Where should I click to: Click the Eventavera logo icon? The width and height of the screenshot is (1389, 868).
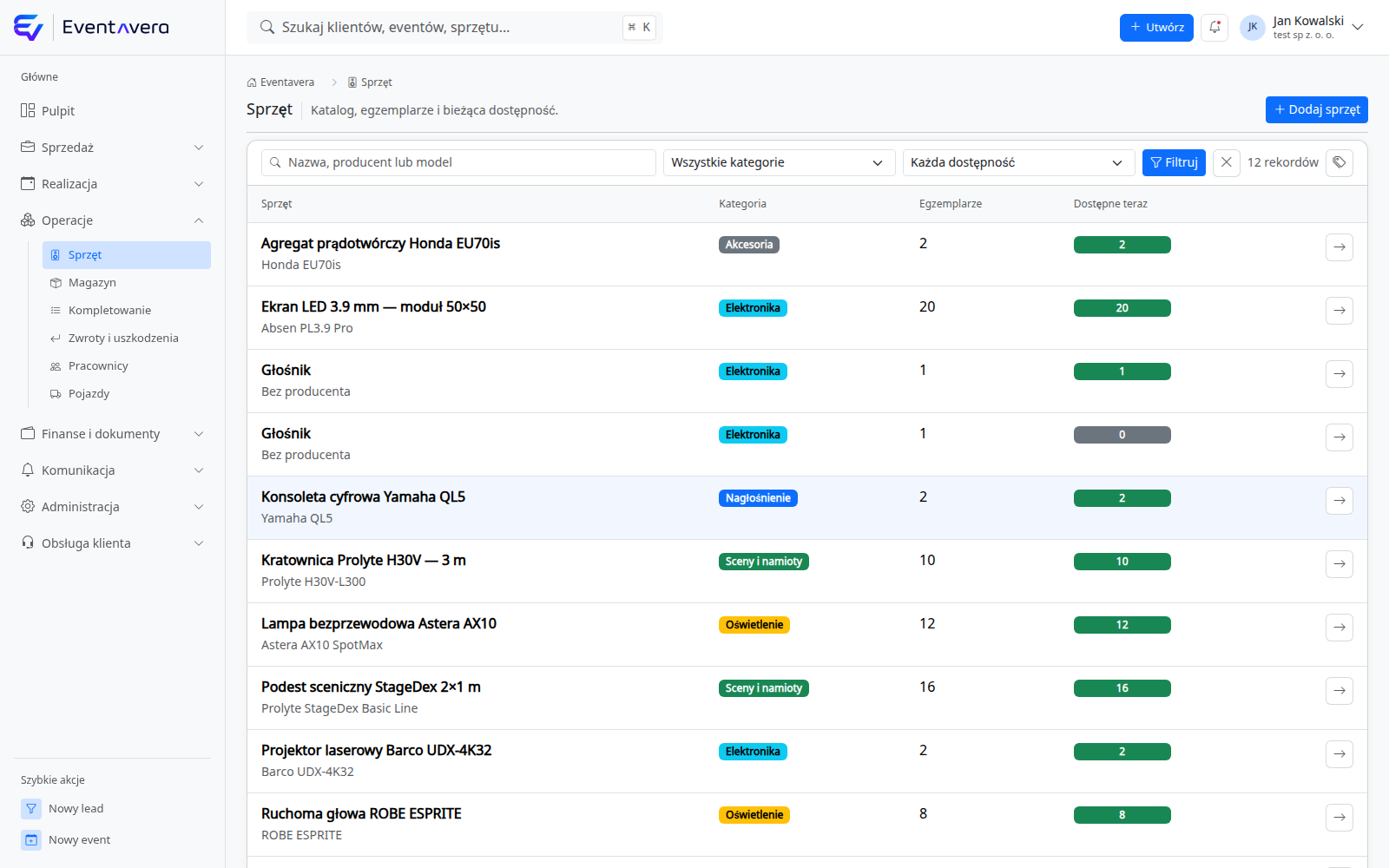[29, 28]
